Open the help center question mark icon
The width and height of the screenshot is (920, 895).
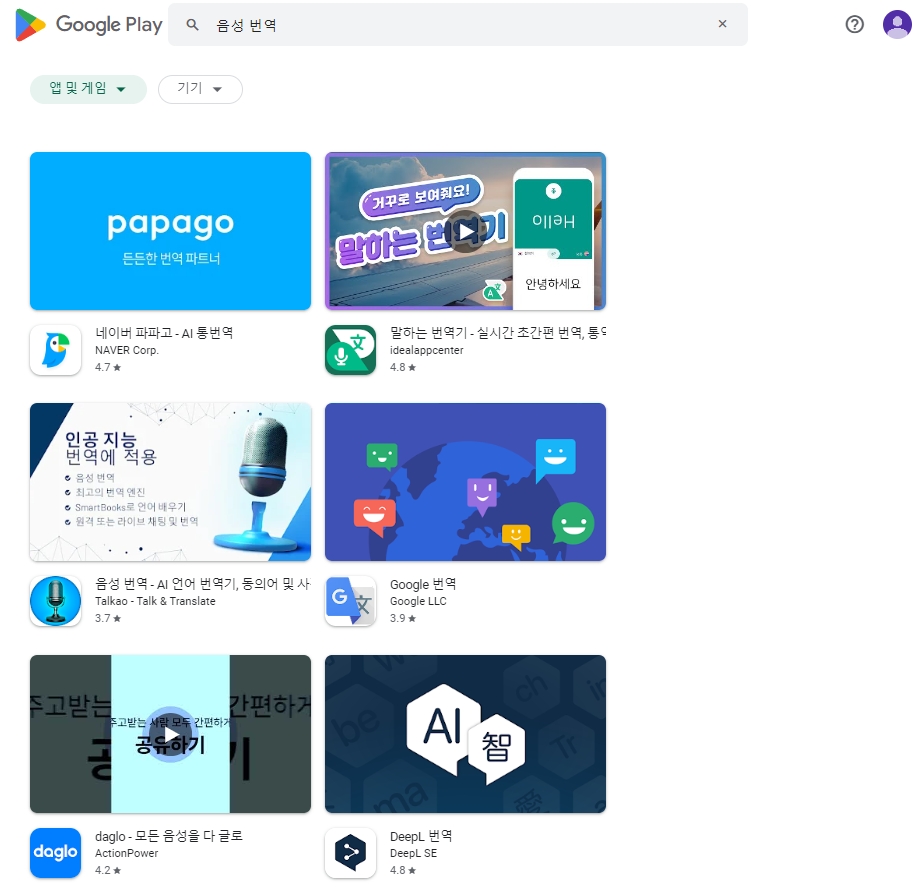(x=854, y=24)
